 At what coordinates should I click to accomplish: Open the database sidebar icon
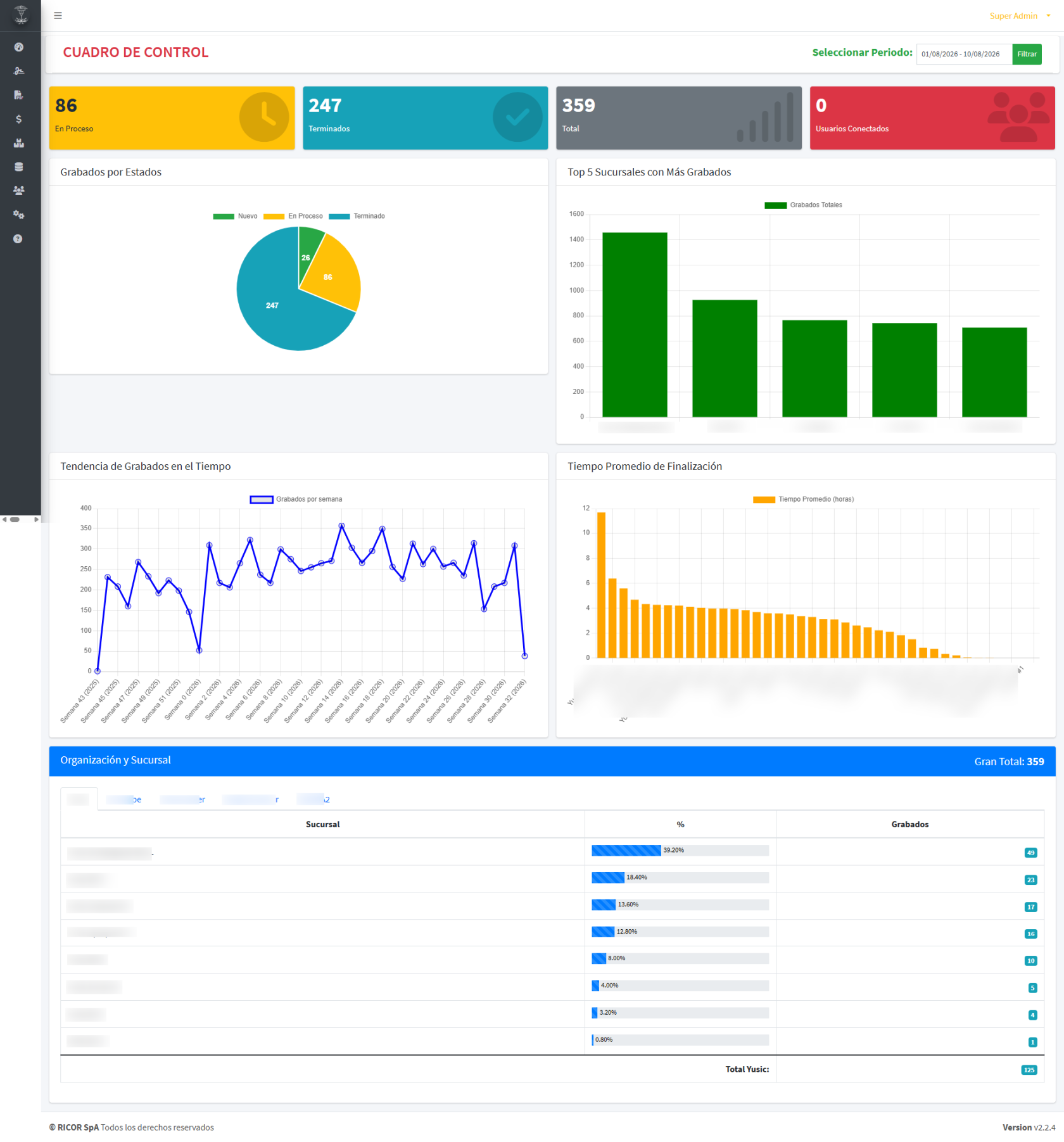18,167
